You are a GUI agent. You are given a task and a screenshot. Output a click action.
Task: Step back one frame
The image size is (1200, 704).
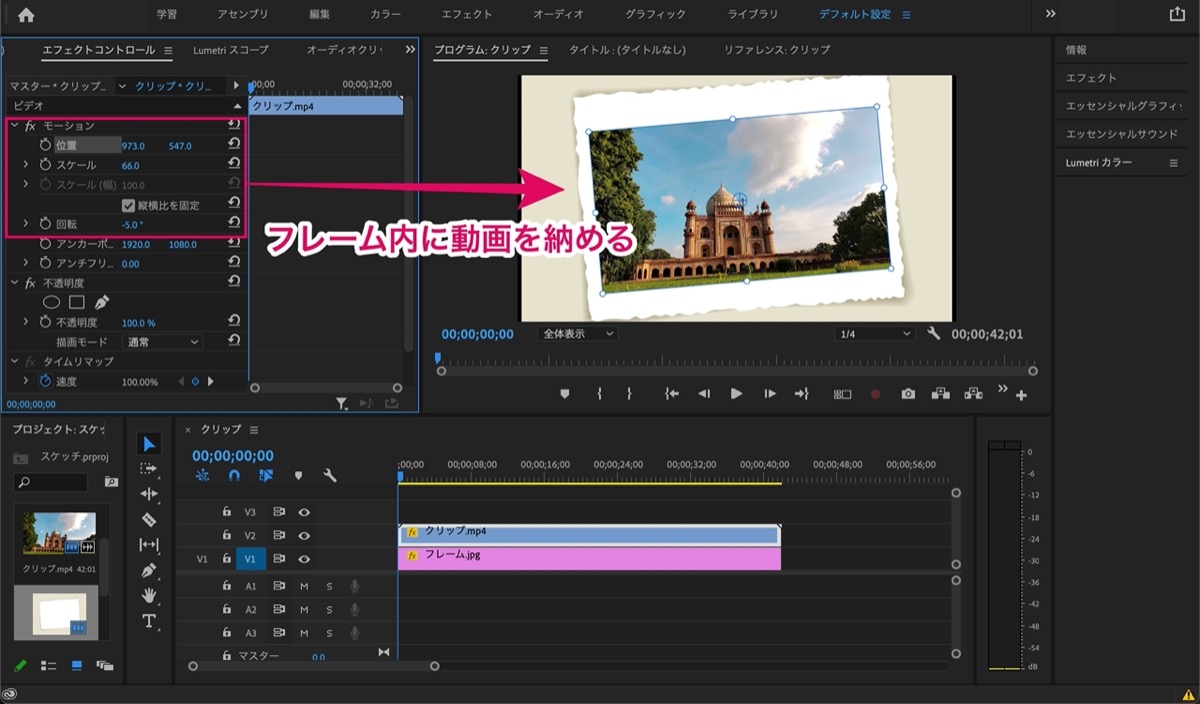[x=704, y=394]
